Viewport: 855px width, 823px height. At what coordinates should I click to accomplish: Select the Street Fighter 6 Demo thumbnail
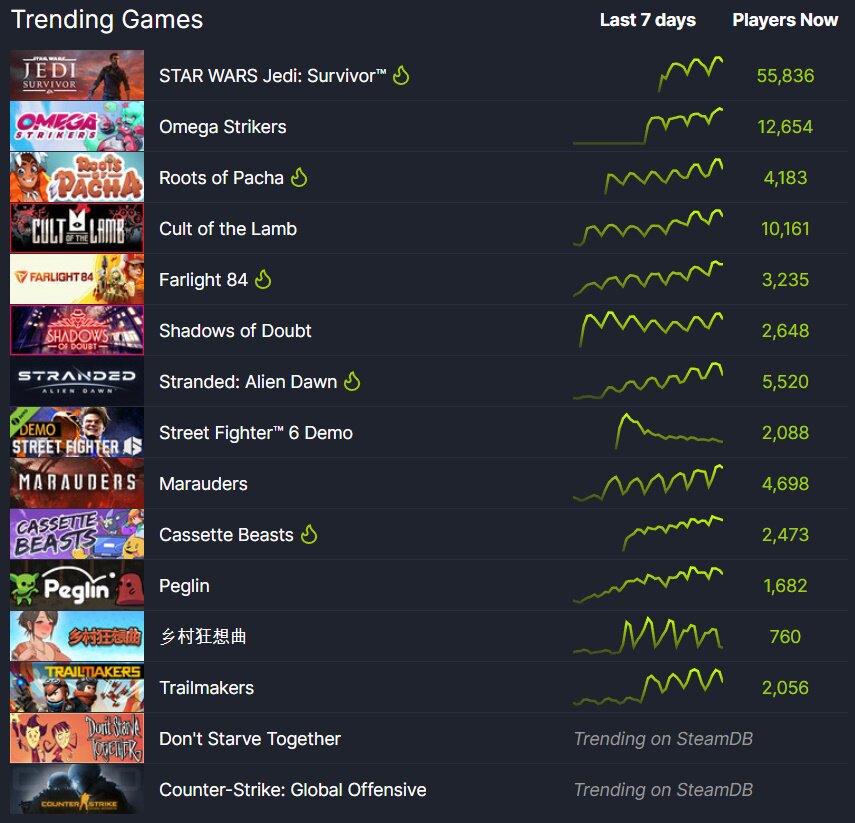pos(77,432)
